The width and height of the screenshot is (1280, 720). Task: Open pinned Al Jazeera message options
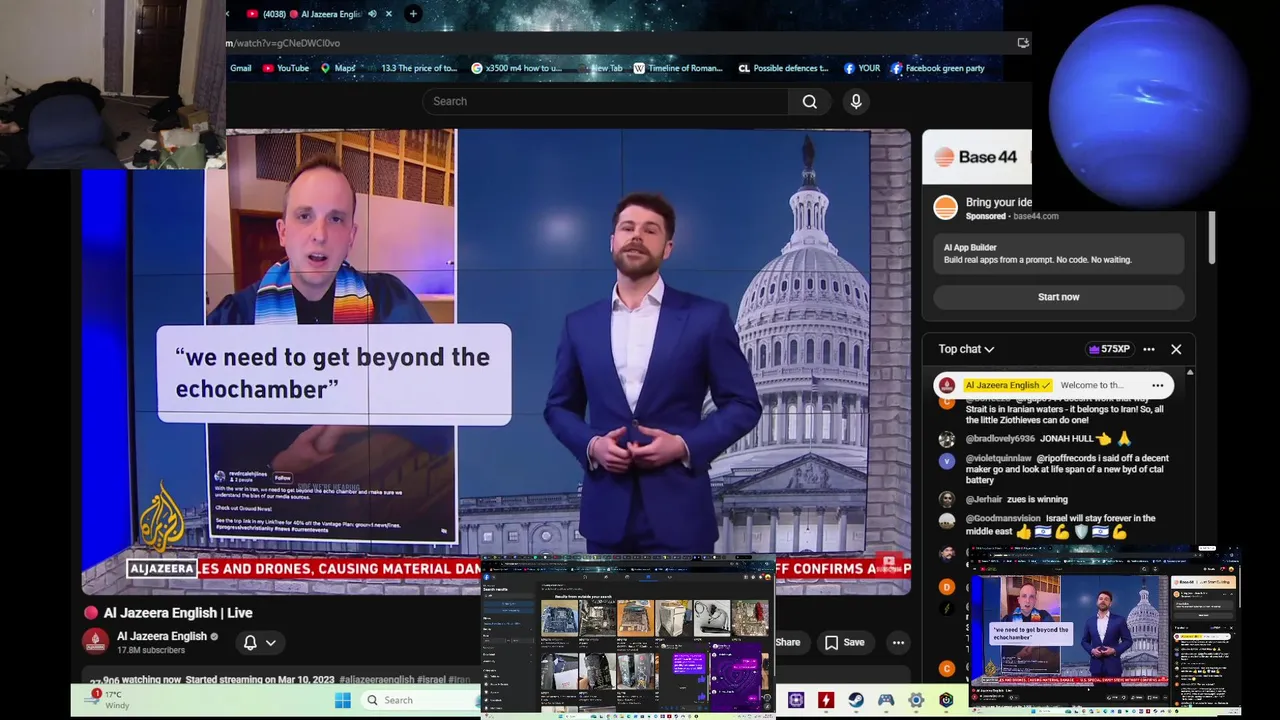click(x=1157, y=385)
